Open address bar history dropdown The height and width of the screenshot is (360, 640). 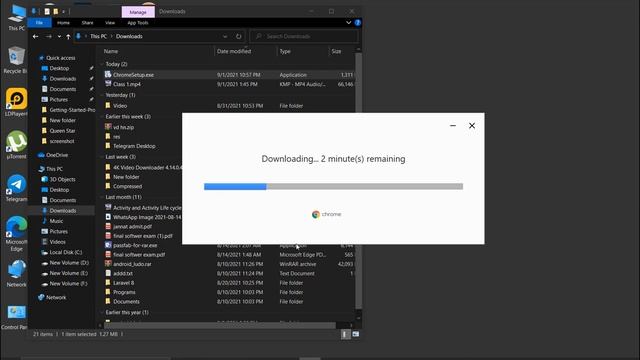pos(225,36)
